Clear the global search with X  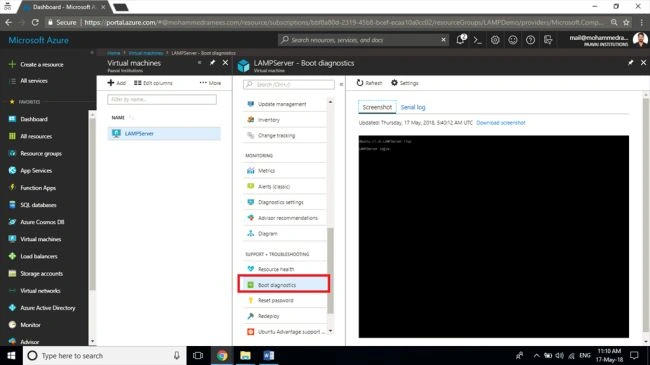444,40
